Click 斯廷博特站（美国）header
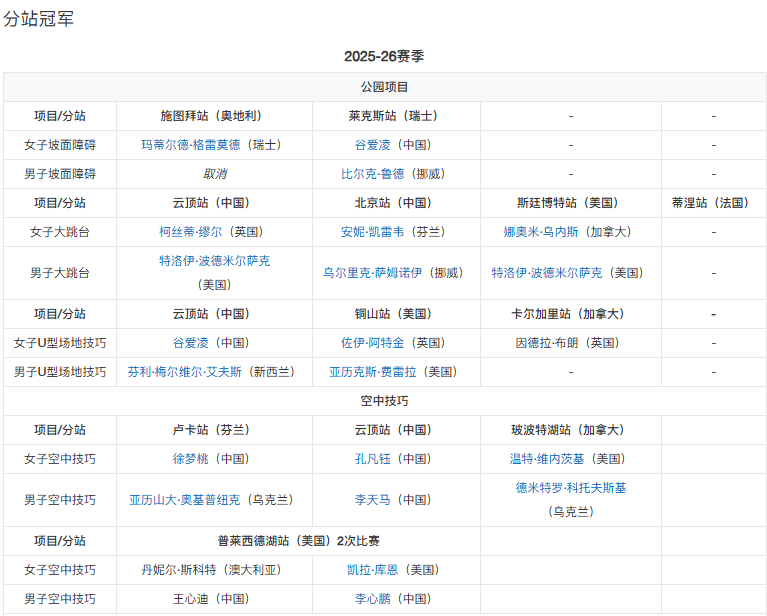The height and width of the screenshot is (616, 767). click(x=571, y=203)
